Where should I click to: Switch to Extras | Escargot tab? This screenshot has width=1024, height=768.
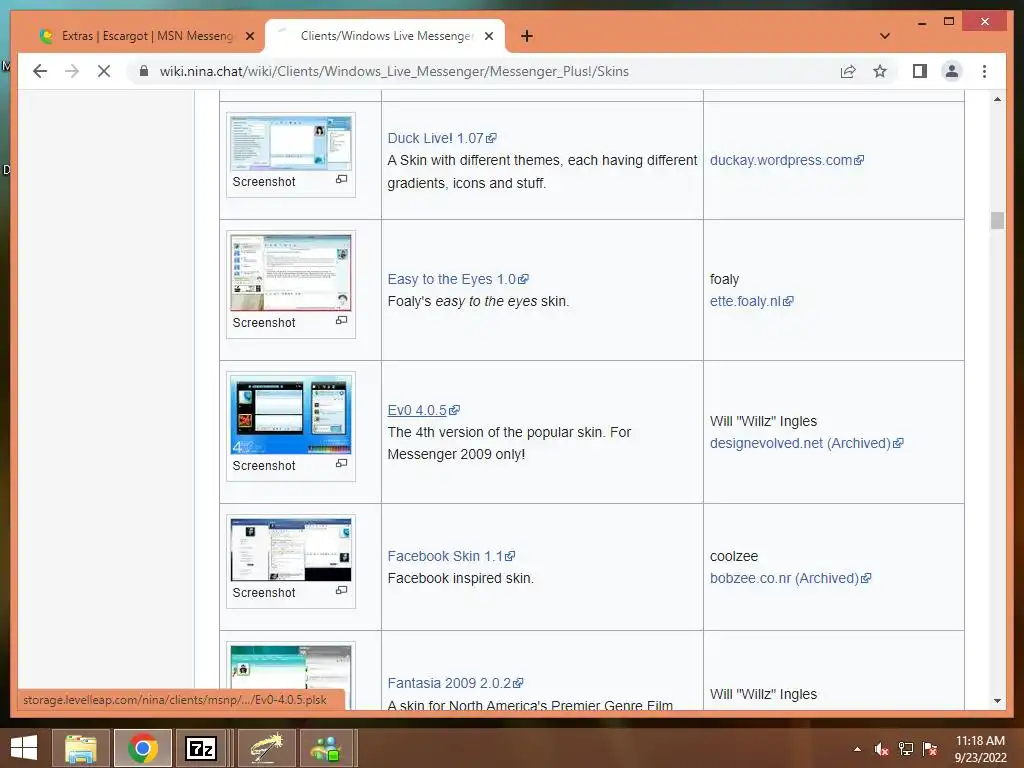tap(146, 36)
